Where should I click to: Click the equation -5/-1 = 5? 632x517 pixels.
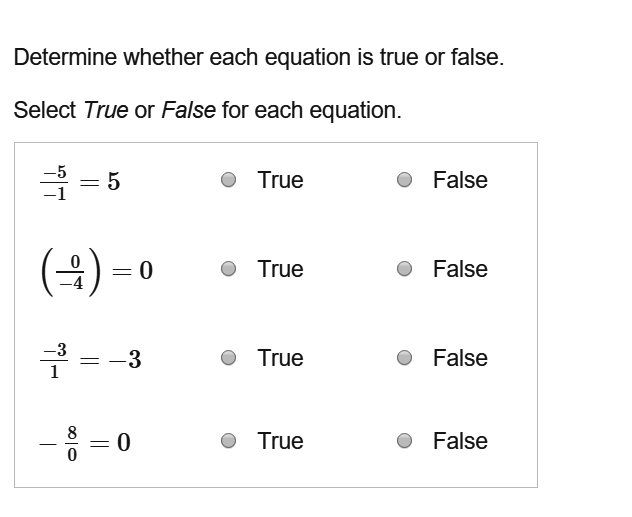pos(80,183)
